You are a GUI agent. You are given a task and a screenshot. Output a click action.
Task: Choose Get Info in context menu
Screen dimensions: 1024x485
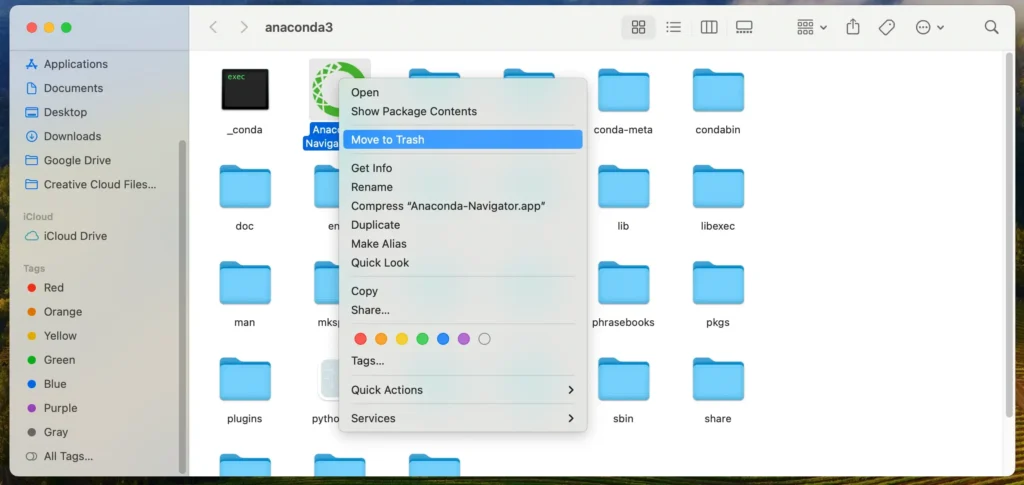(462, 168)
